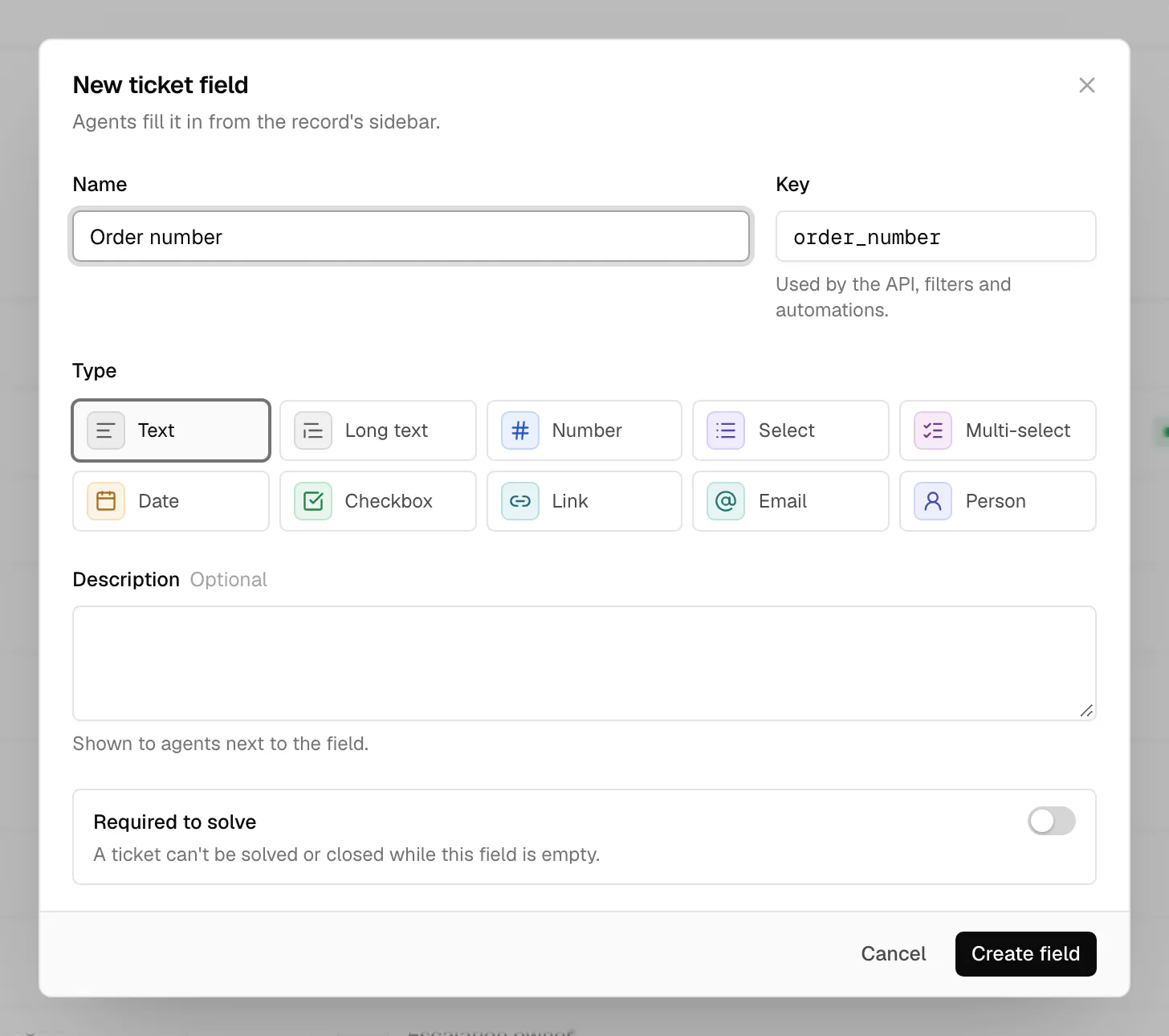Click the Create field button
This screenshot has height=1036, width=1169.
click(x=1026, y=954)
